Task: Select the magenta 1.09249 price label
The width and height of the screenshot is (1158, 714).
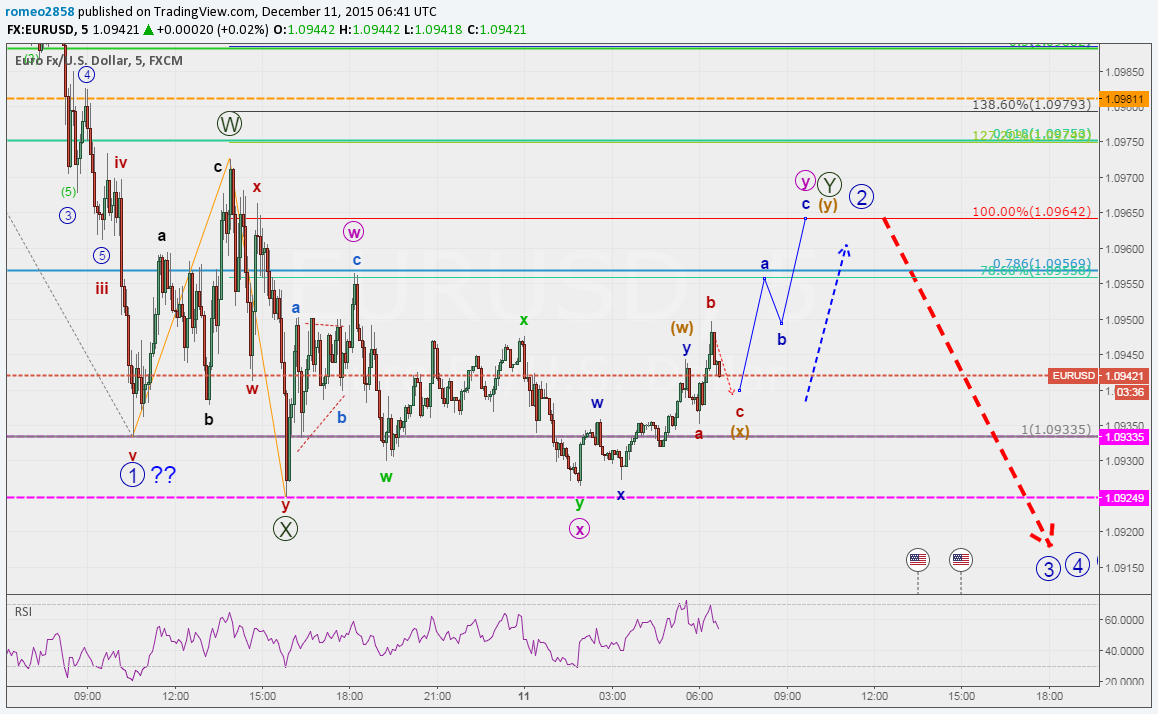Action: [1123, 498]
